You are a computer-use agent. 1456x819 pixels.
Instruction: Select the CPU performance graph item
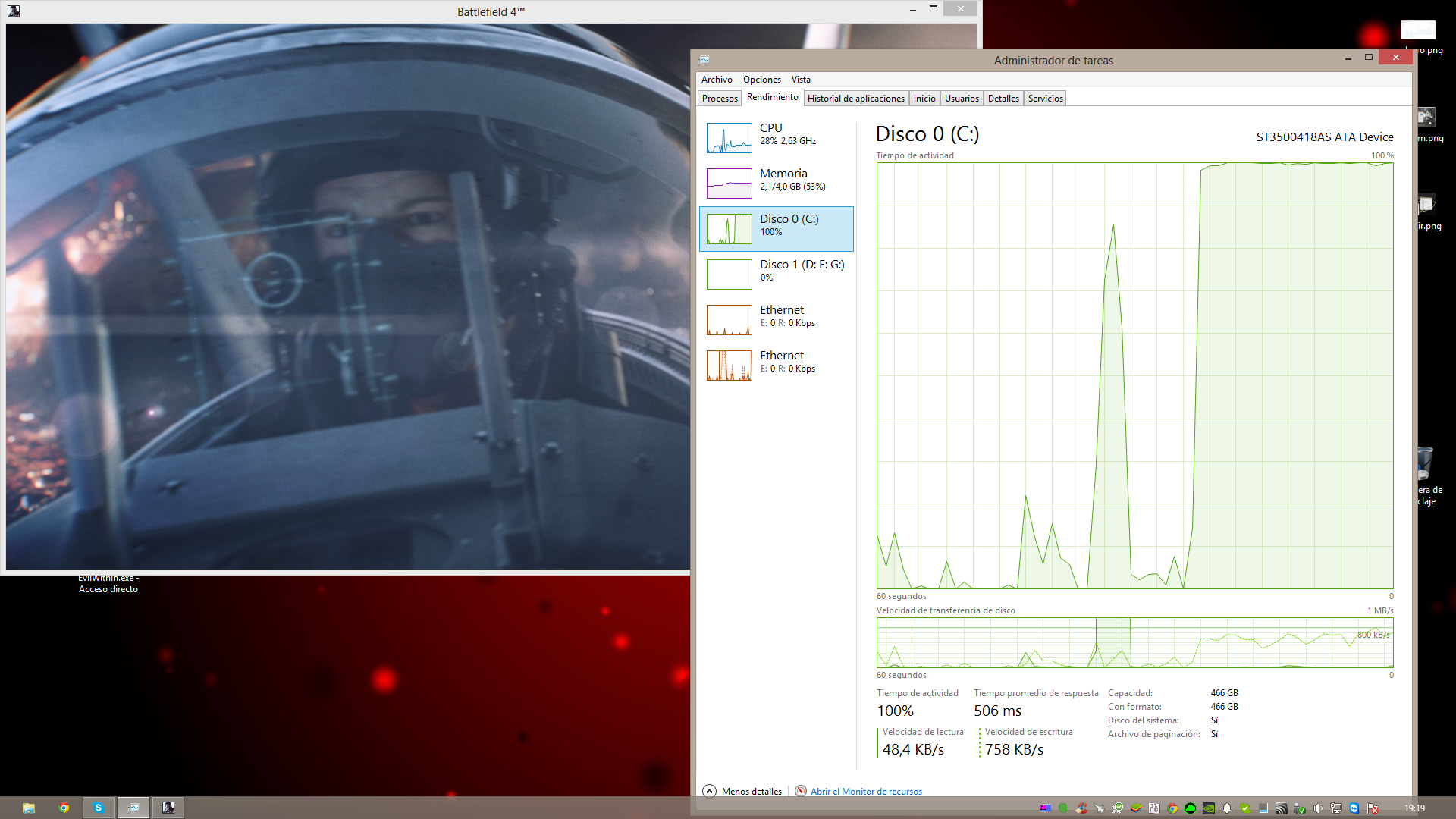tap(776, 138)
